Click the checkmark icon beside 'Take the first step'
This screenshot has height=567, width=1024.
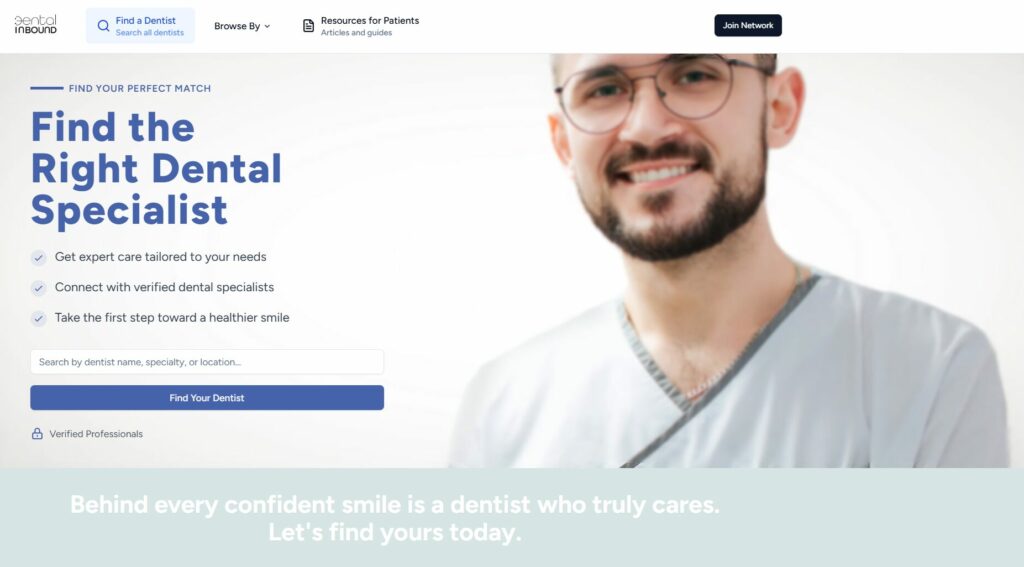click(39, 319)
